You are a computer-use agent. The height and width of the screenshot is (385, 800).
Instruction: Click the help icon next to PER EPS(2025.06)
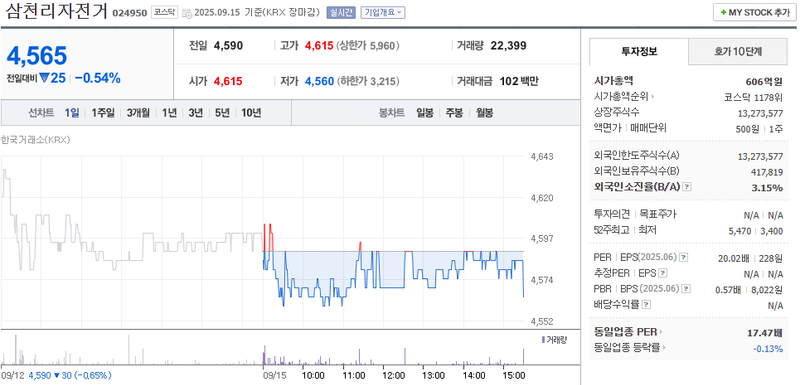pos(684,258)
